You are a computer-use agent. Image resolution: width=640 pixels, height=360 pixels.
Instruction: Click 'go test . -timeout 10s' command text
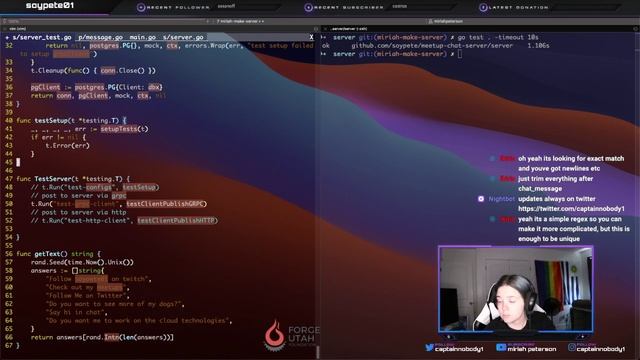click(498, 37)
